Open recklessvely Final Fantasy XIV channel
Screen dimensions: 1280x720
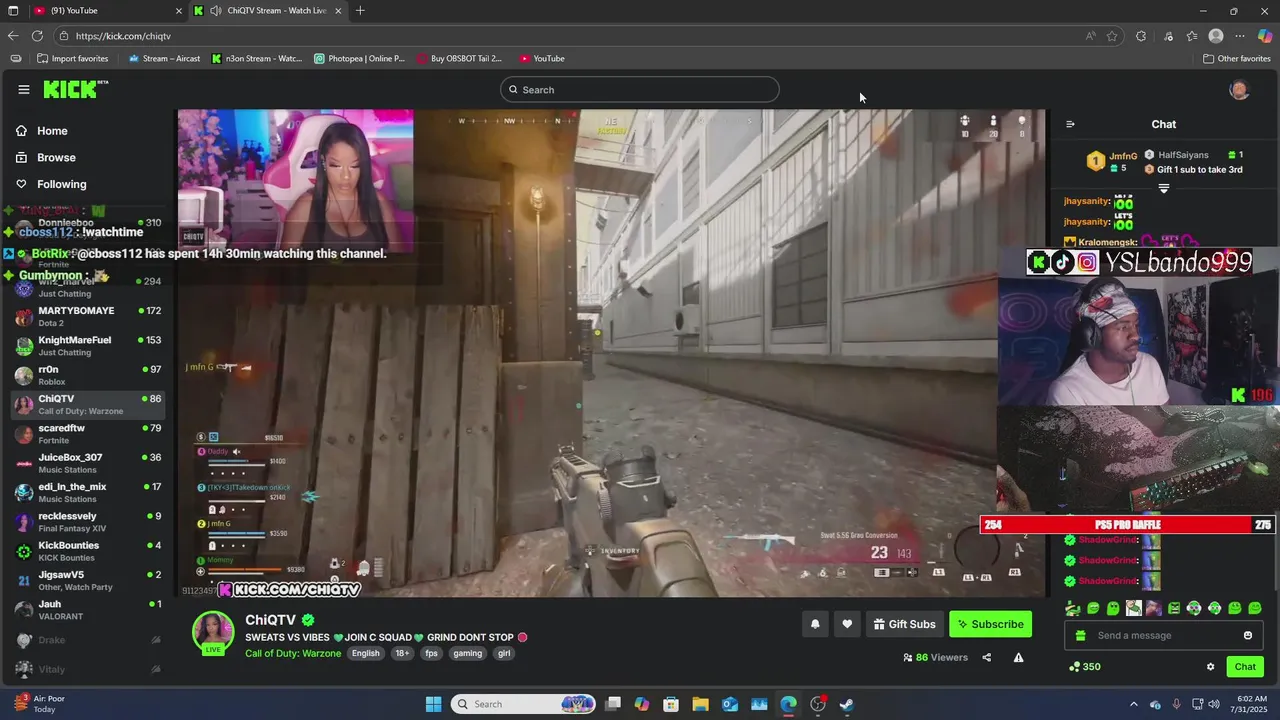pyautogui.click(x=88, y=522)
